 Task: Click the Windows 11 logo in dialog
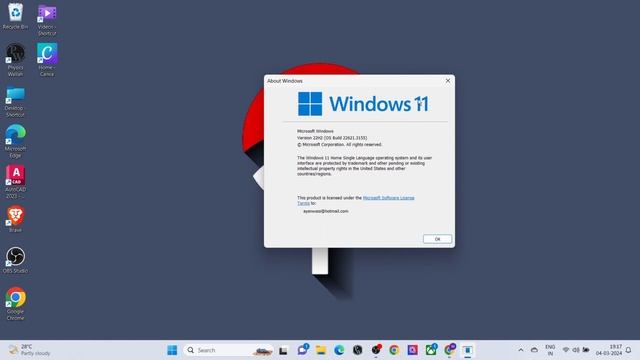tap(363, 104)
